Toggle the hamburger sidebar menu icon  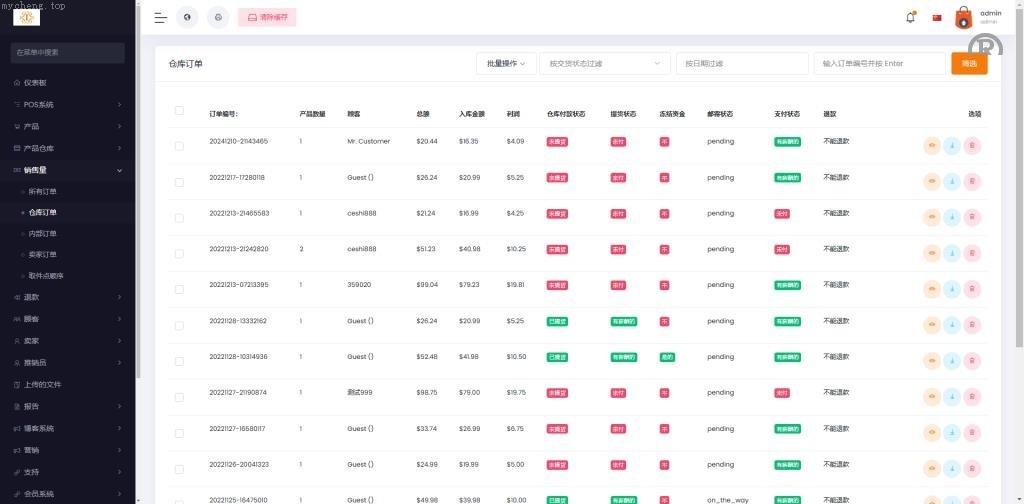point(160,17)
